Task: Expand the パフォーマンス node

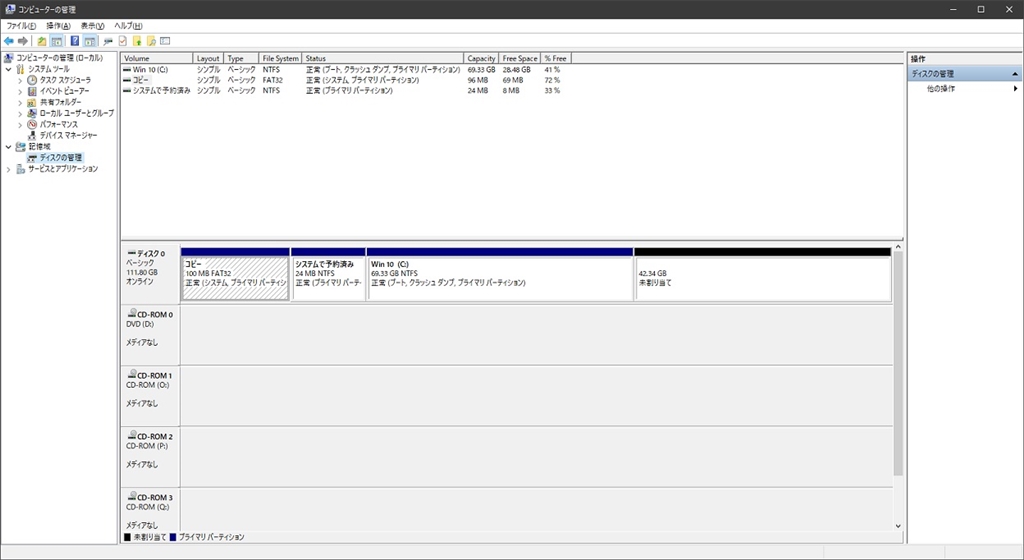Action: [x=20, y=124]
